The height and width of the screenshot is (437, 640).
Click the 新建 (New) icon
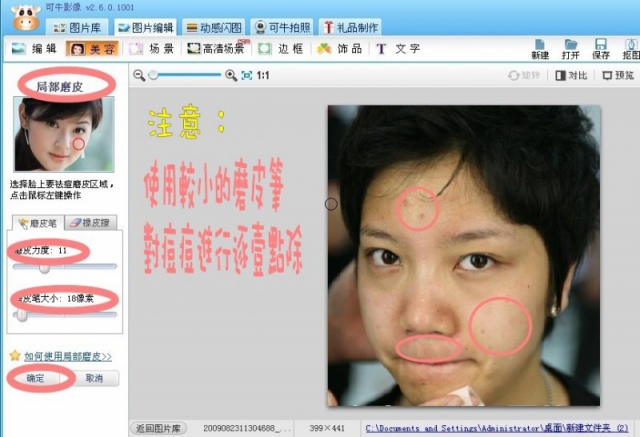(540, 47)
